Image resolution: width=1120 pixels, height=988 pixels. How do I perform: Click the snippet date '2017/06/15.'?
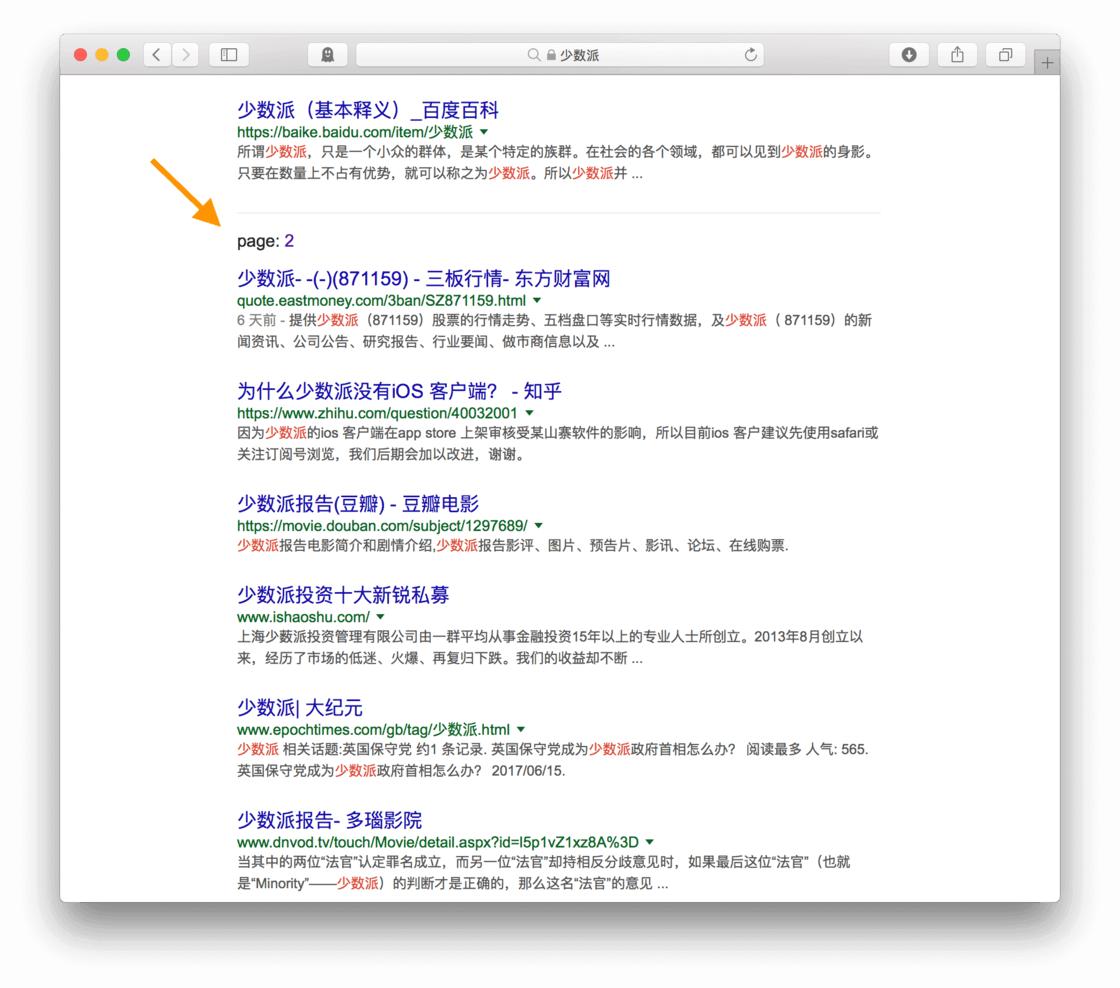pyautogui.click(x=529, y=771)
